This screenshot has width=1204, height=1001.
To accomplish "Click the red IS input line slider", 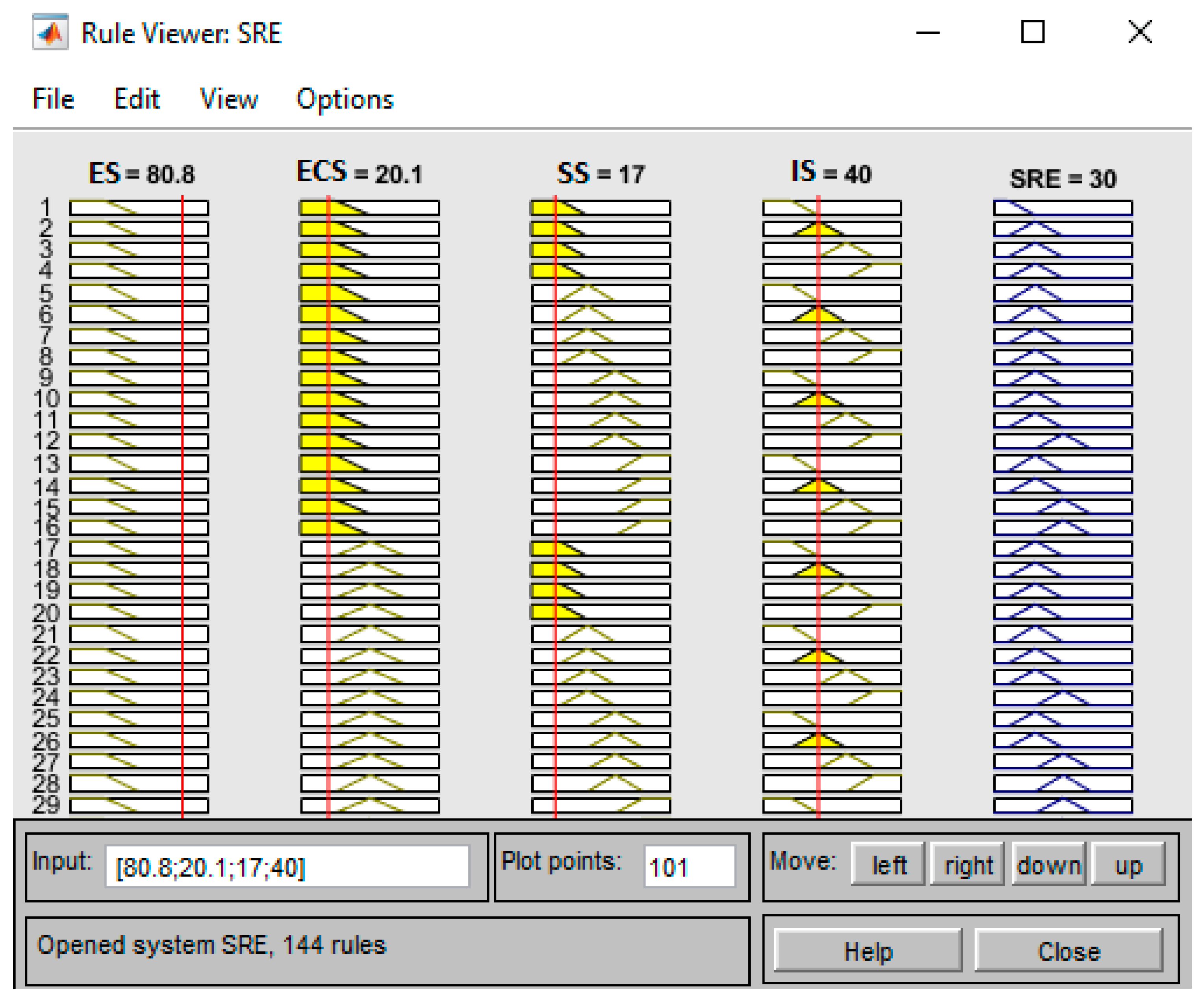I will [x=818, y=505].
